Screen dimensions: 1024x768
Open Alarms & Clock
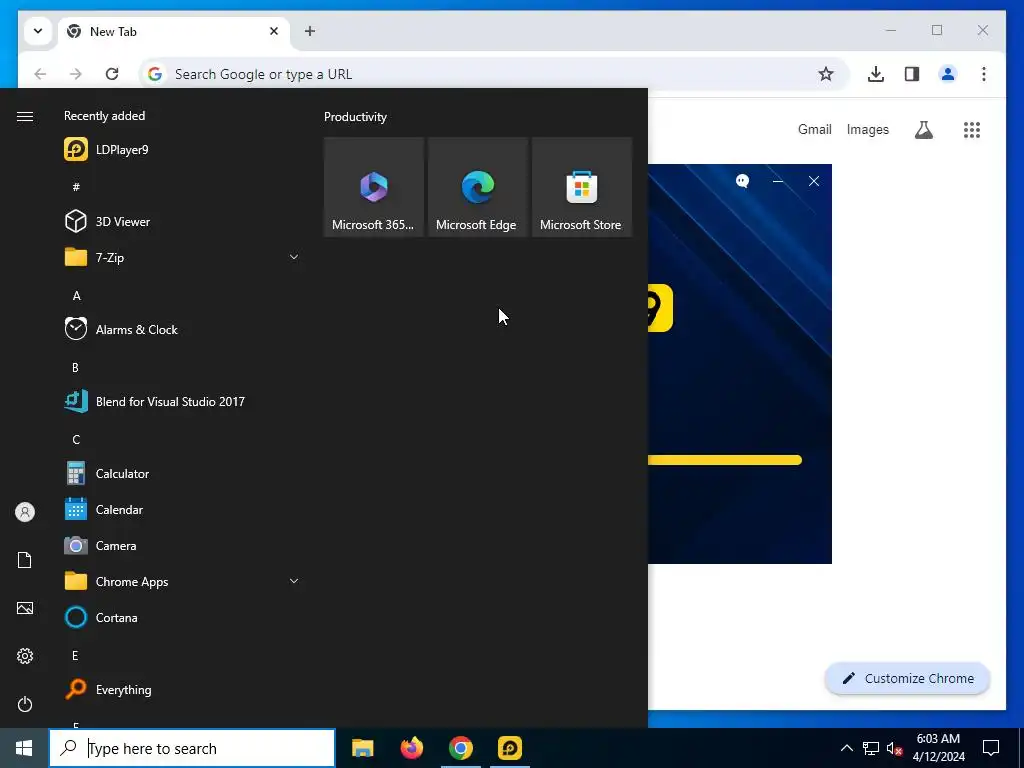183,329
